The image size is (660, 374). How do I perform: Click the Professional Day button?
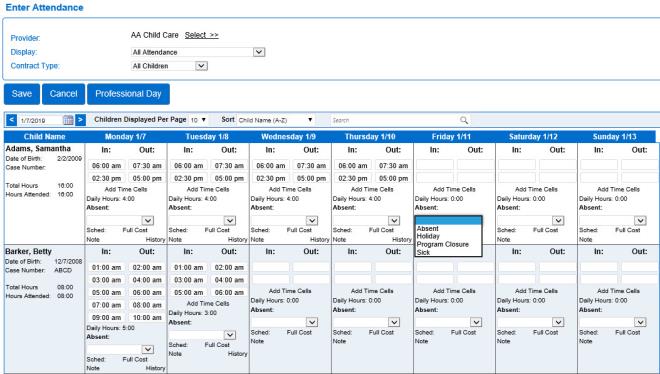coord(128,94)
